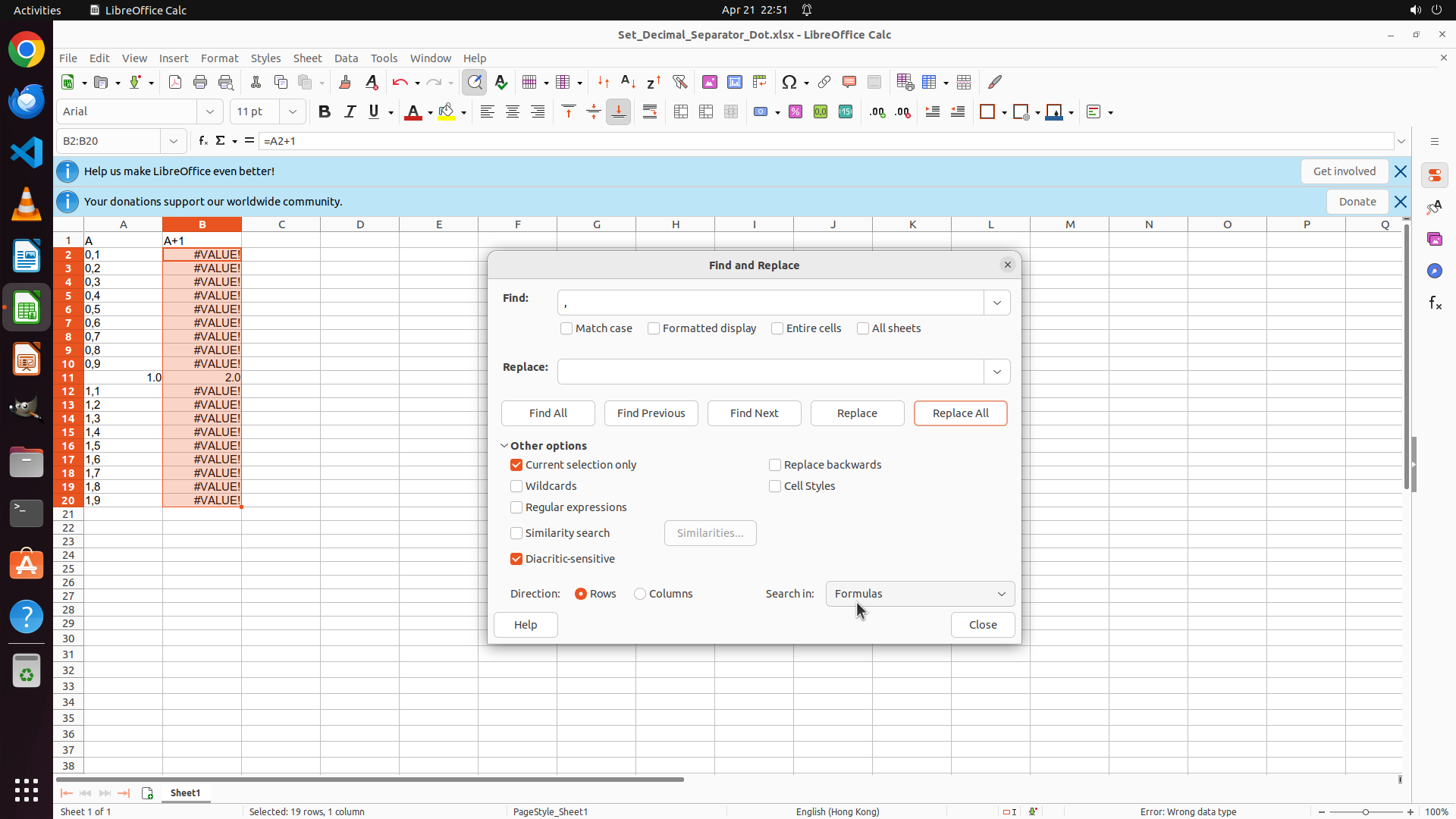Click the Bold formatting icon
The width and height of the screenshot is (1456, 819).
[x=325, y=112]
